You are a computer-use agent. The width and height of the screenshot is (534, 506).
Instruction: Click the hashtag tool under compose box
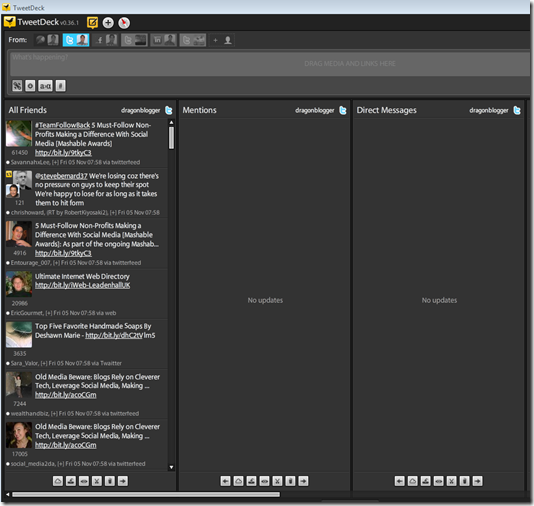pyautogui.click(x=61, y=85)
